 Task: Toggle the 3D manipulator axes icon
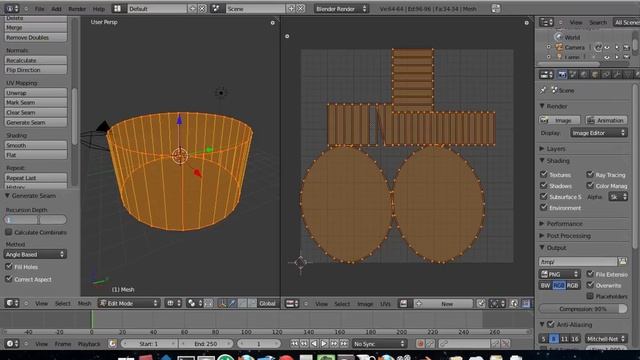coord(222,303)
